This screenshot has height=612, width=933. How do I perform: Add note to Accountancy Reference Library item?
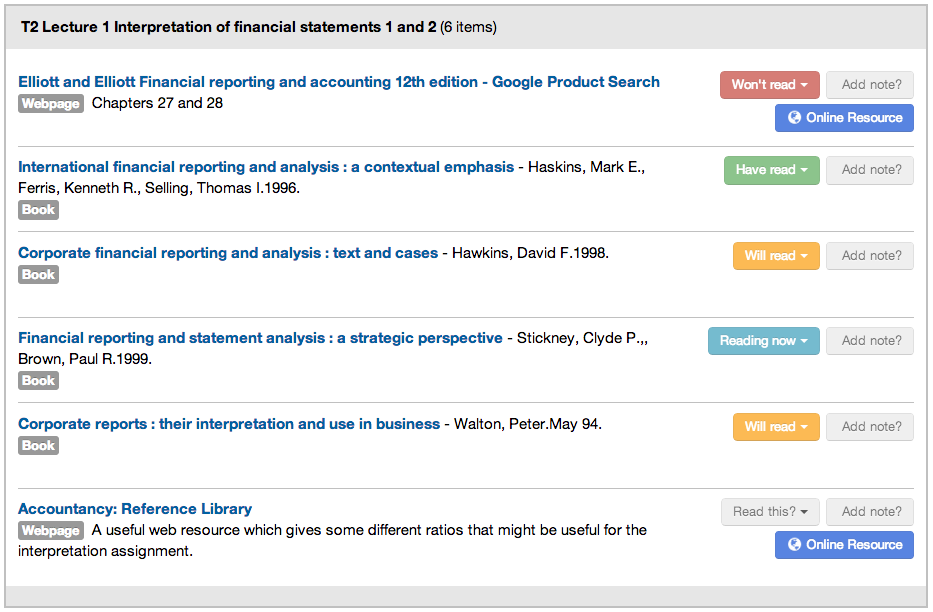[869, 511]
